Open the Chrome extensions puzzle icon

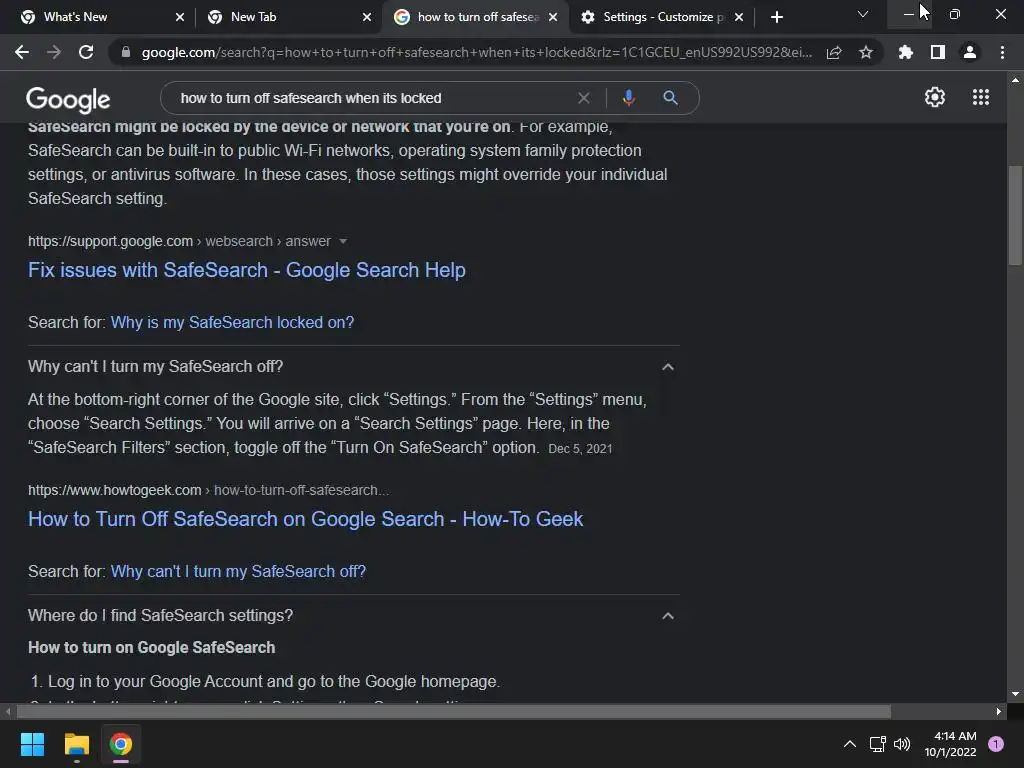point(906,52)
